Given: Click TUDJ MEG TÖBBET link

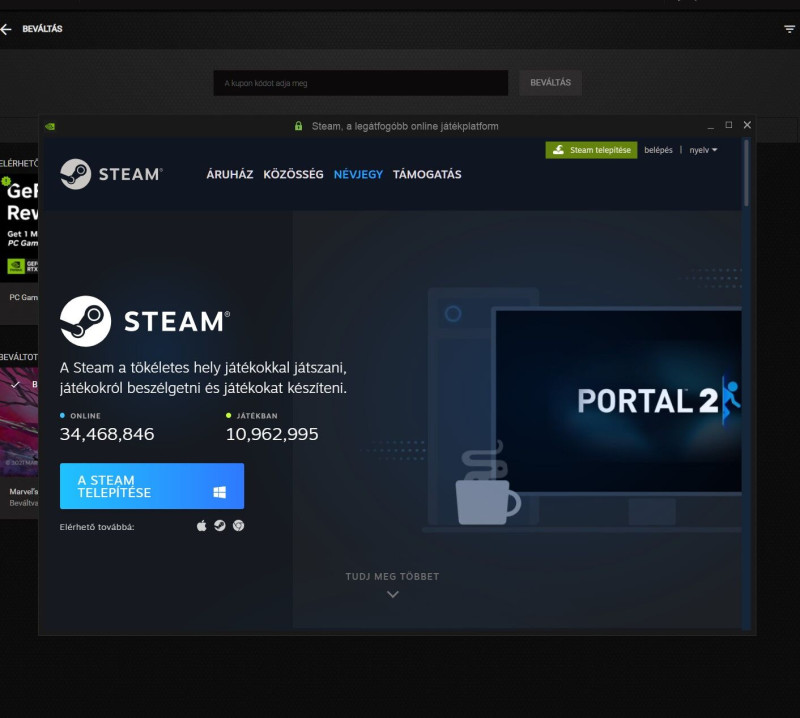Looking at the screenshot, I should 392,577.
